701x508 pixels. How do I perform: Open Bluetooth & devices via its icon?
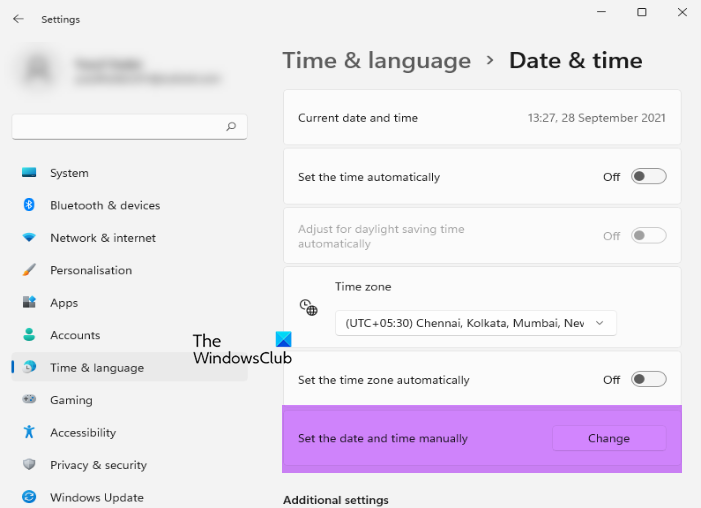tap(29, 205)
